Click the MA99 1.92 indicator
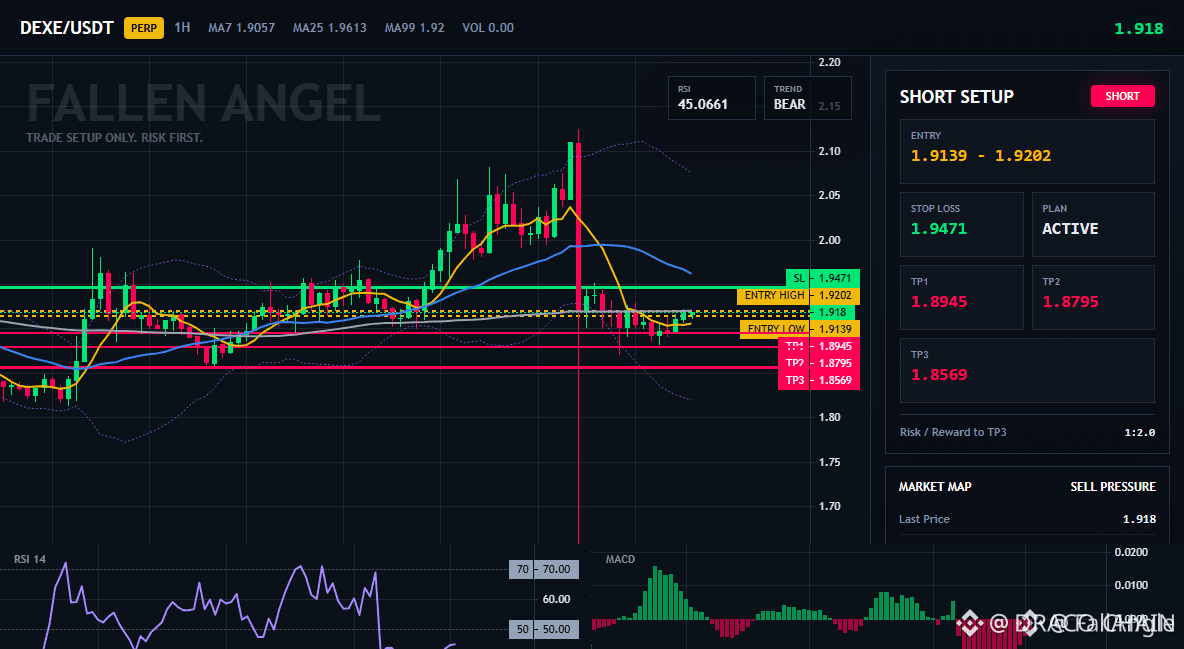1184x649 pixels. 415,27
